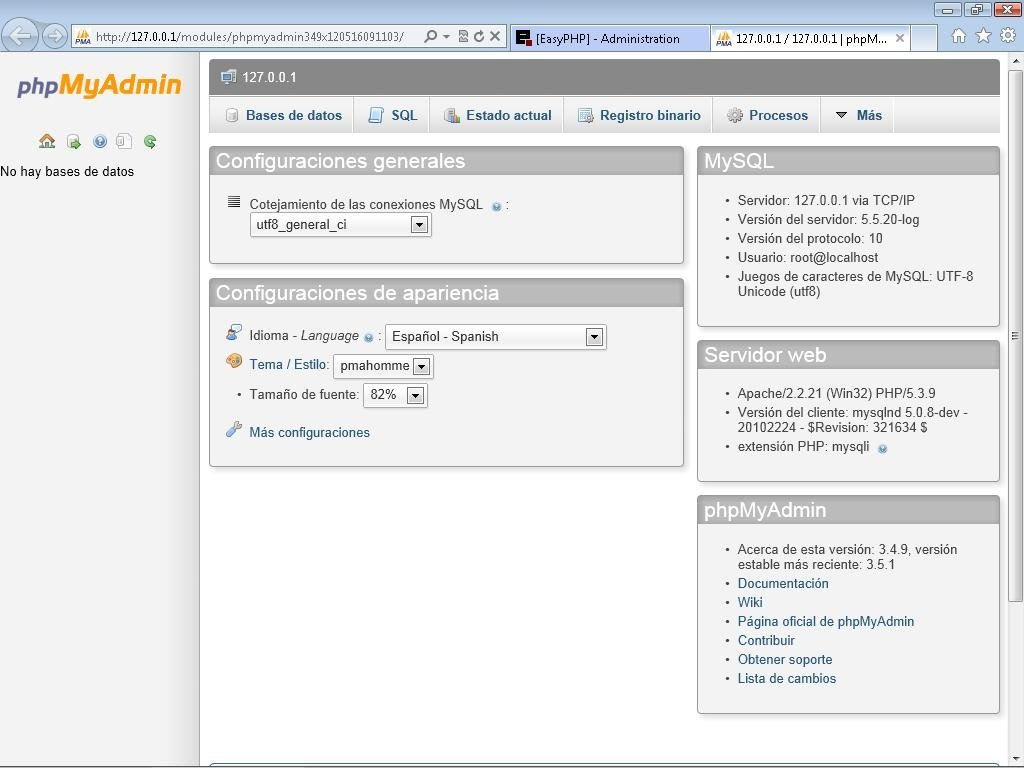Click 'Apache/2.2.21 (Win32) PHP/5.3.9' text
Image resolution: width=1024 pixels, height=768 pixels.
[837, 393]
